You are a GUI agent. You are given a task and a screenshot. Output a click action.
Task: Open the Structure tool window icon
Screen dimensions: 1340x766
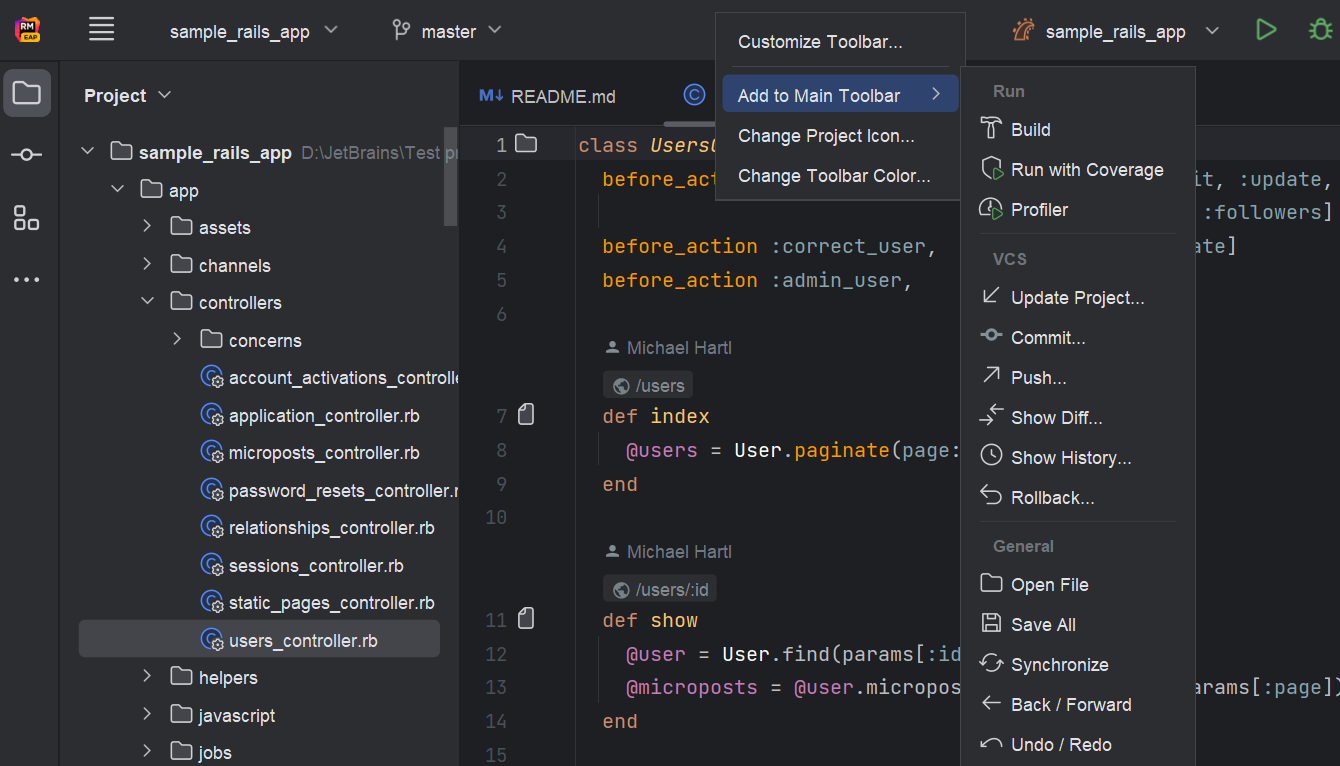27,218
